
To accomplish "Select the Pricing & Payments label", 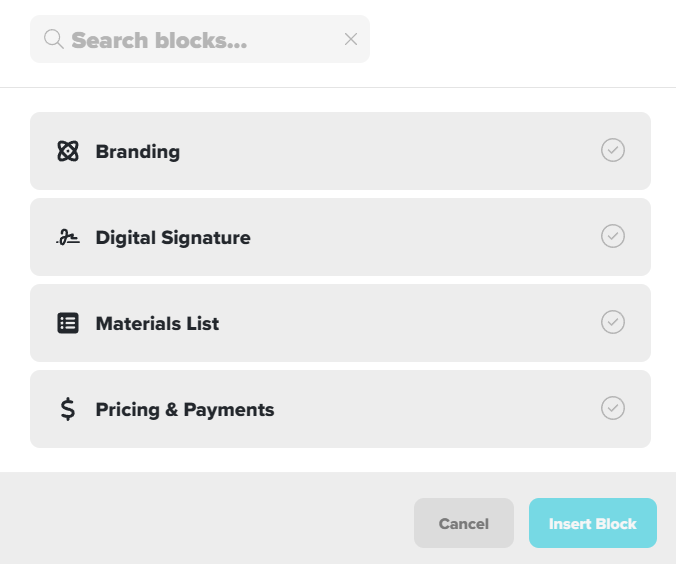I will pos(185,410).
